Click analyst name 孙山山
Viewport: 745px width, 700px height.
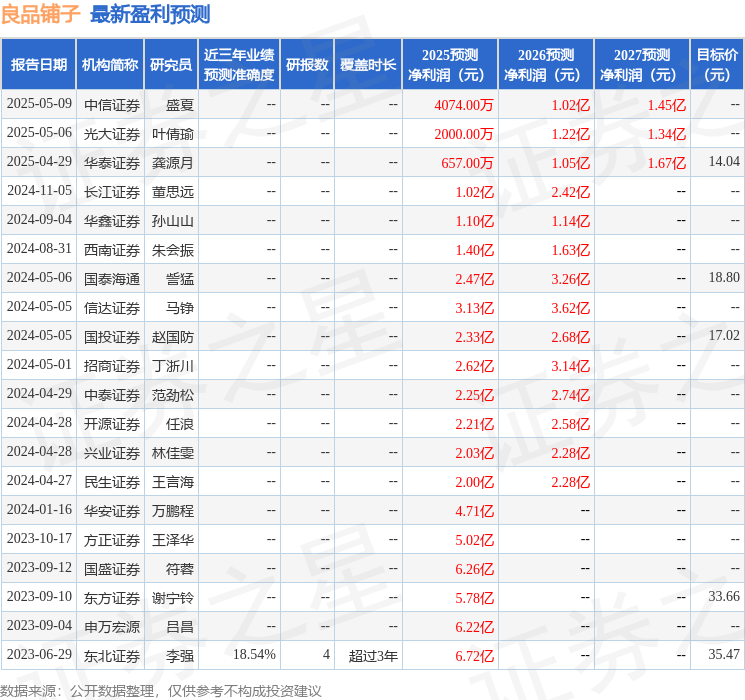pyautogui.click(x=172, y=221)
